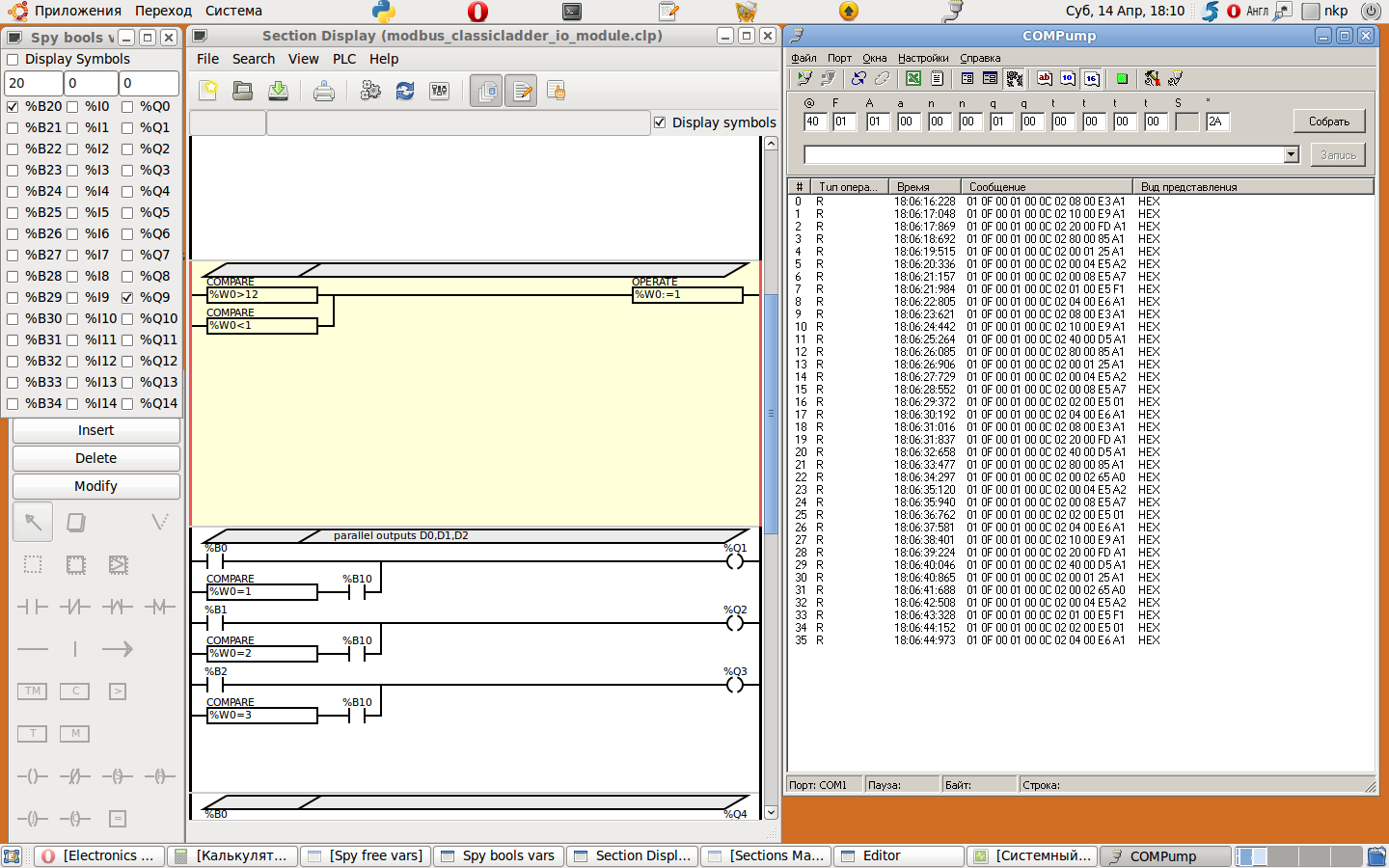
Task: Open the Настройки menu in COMPump
Action: coord(923,58)
